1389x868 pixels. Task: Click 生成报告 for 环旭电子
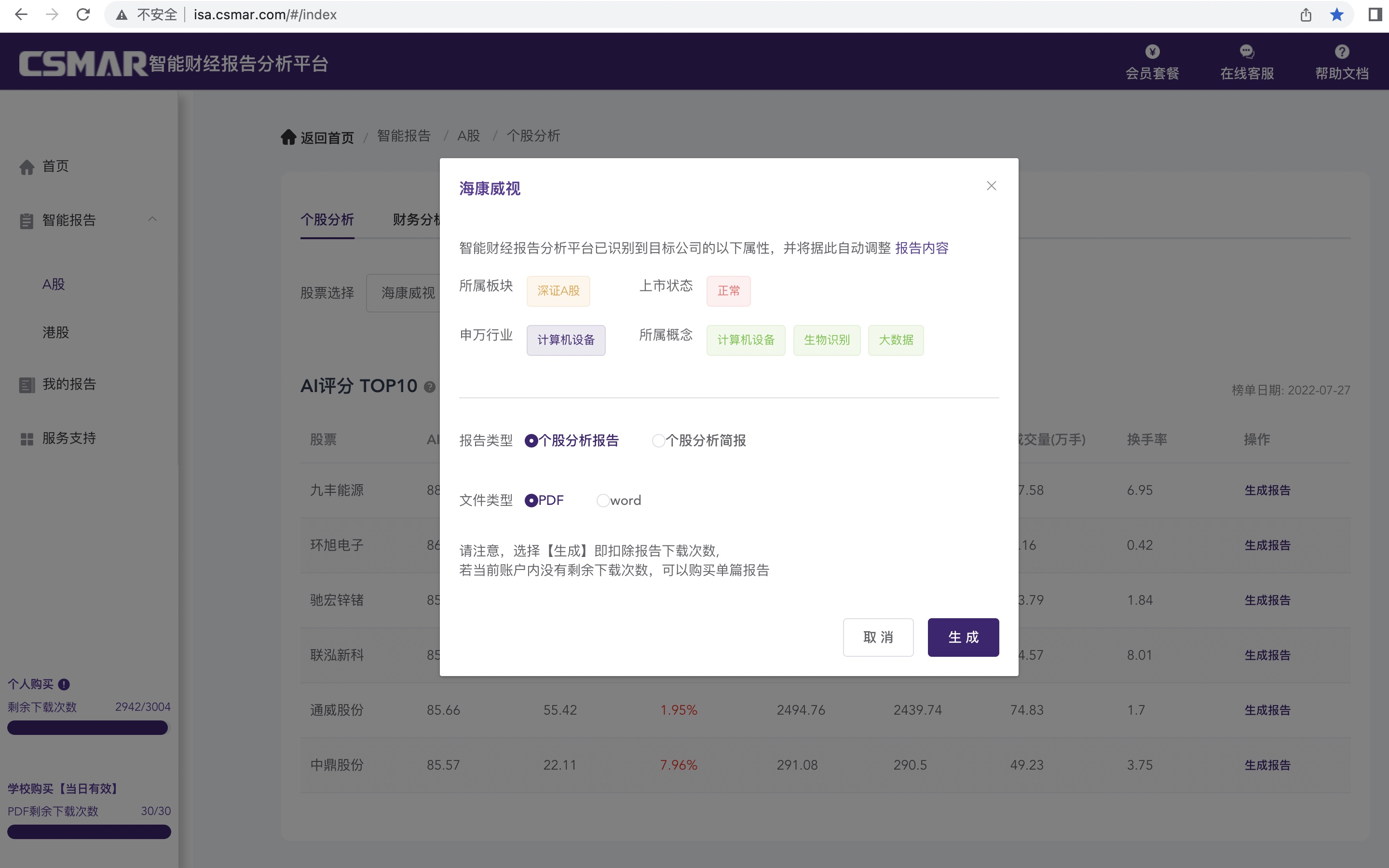[x=1267, y=545]
